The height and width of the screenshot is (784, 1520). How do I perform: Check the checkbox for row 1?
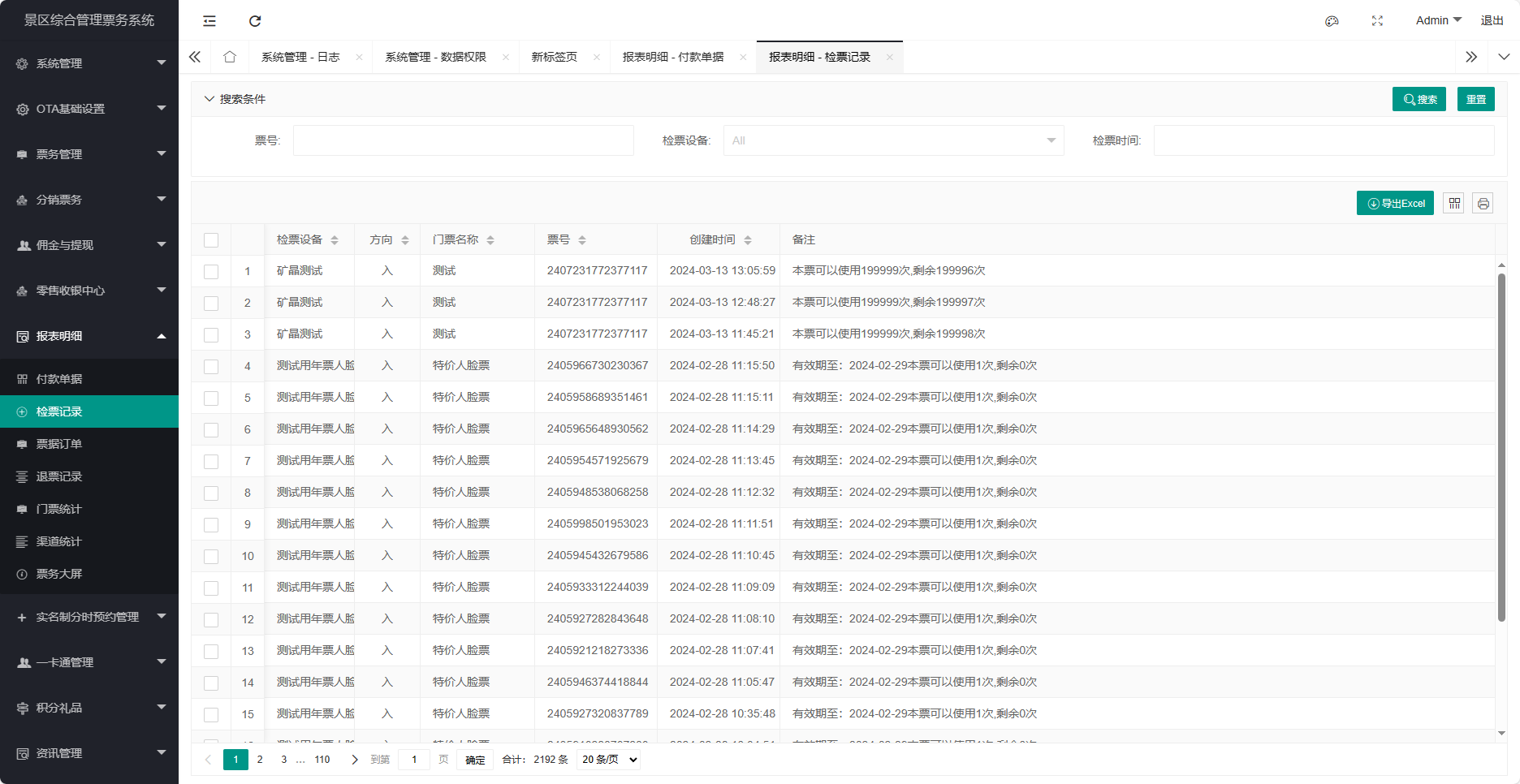coord(211,272)
